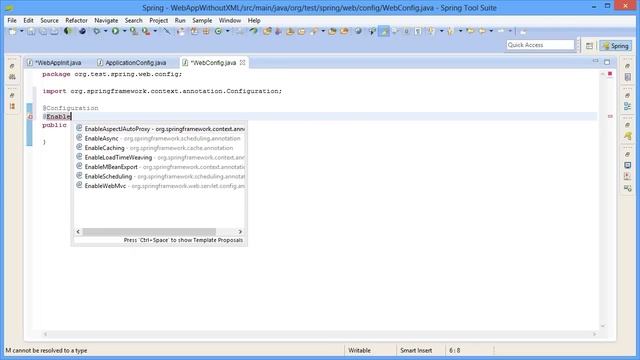The width and height of the screenshot is (640, 360).
Task: Click the Back navigation arrow icon
Action: 482,31
